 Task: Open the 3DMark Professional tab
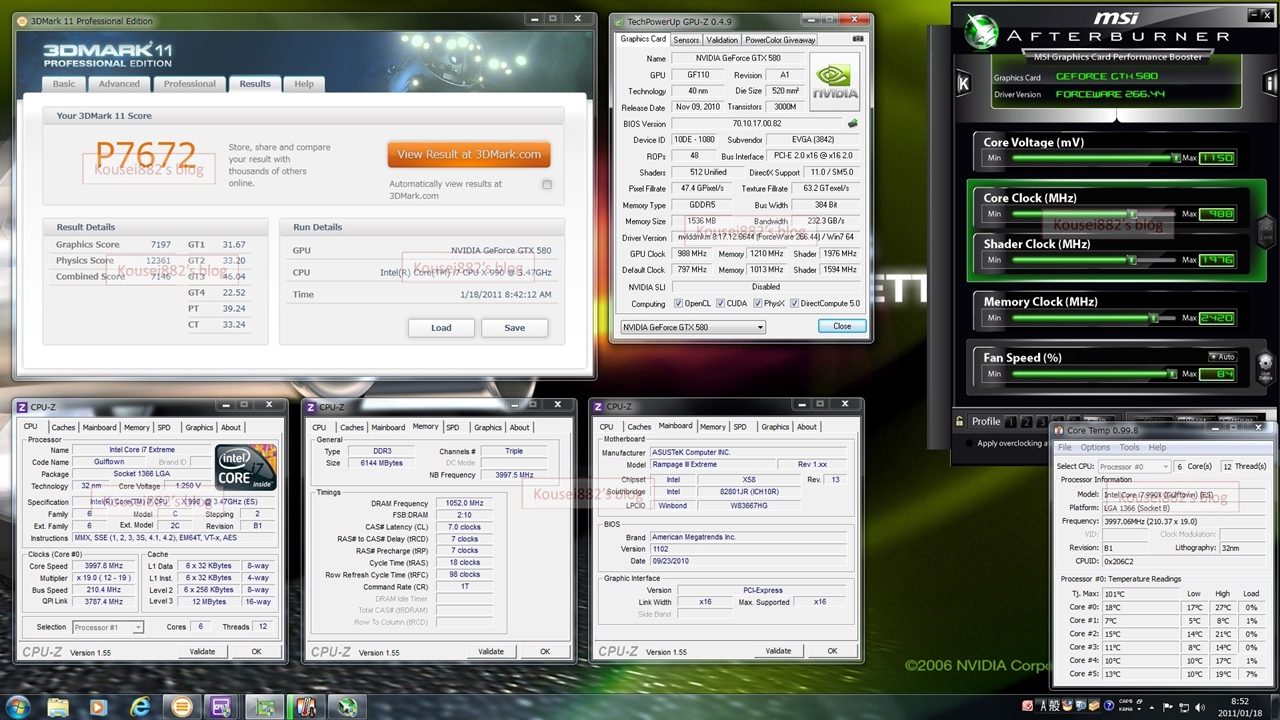click(189, 84)
